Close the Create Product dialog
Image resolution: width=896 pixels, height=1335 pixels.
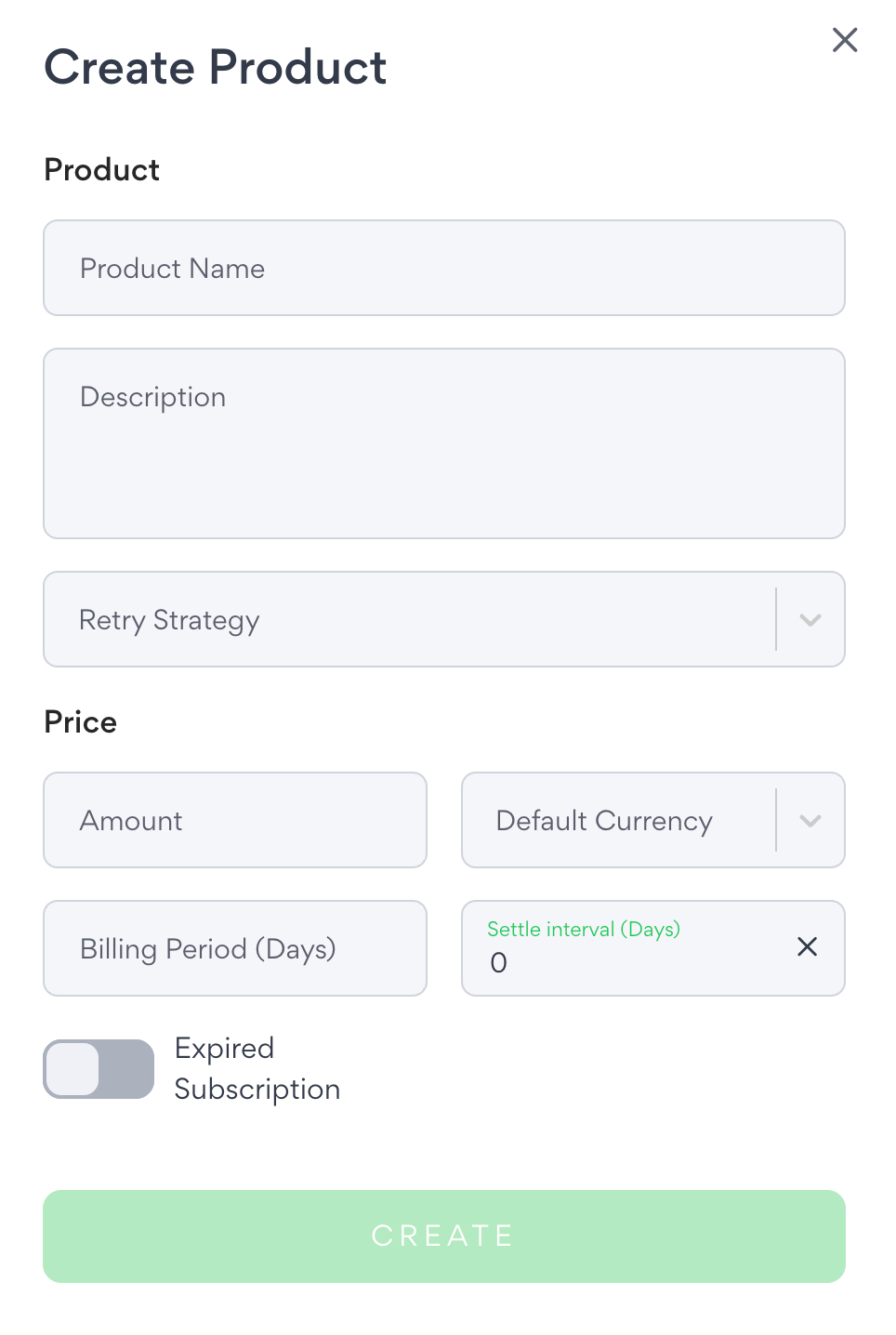845,40
